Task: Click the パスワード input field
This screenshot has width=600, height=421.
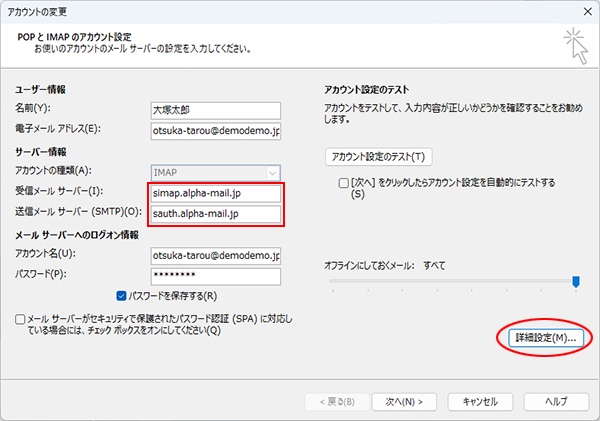Action: pos(214,275)
